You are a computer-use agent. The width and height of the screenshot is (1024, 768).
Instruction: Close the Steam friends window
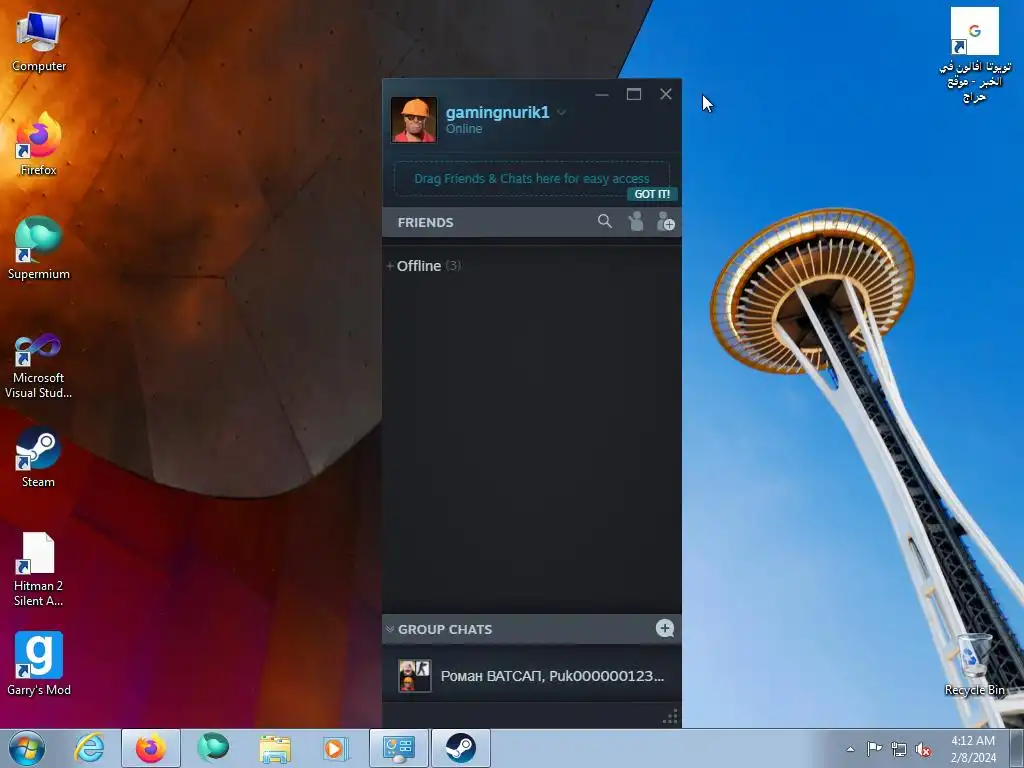point(665,95)
